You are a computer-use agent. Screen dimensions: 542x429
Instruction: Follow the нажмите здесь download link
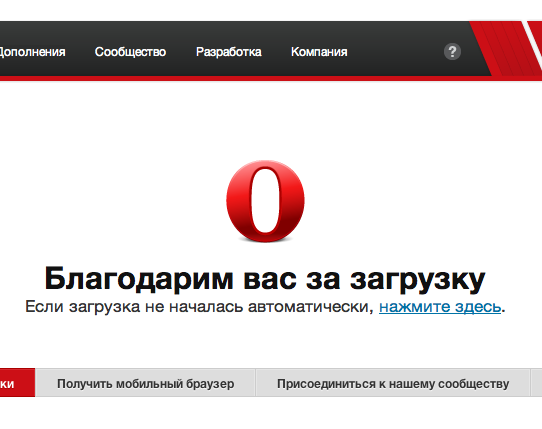440,307
